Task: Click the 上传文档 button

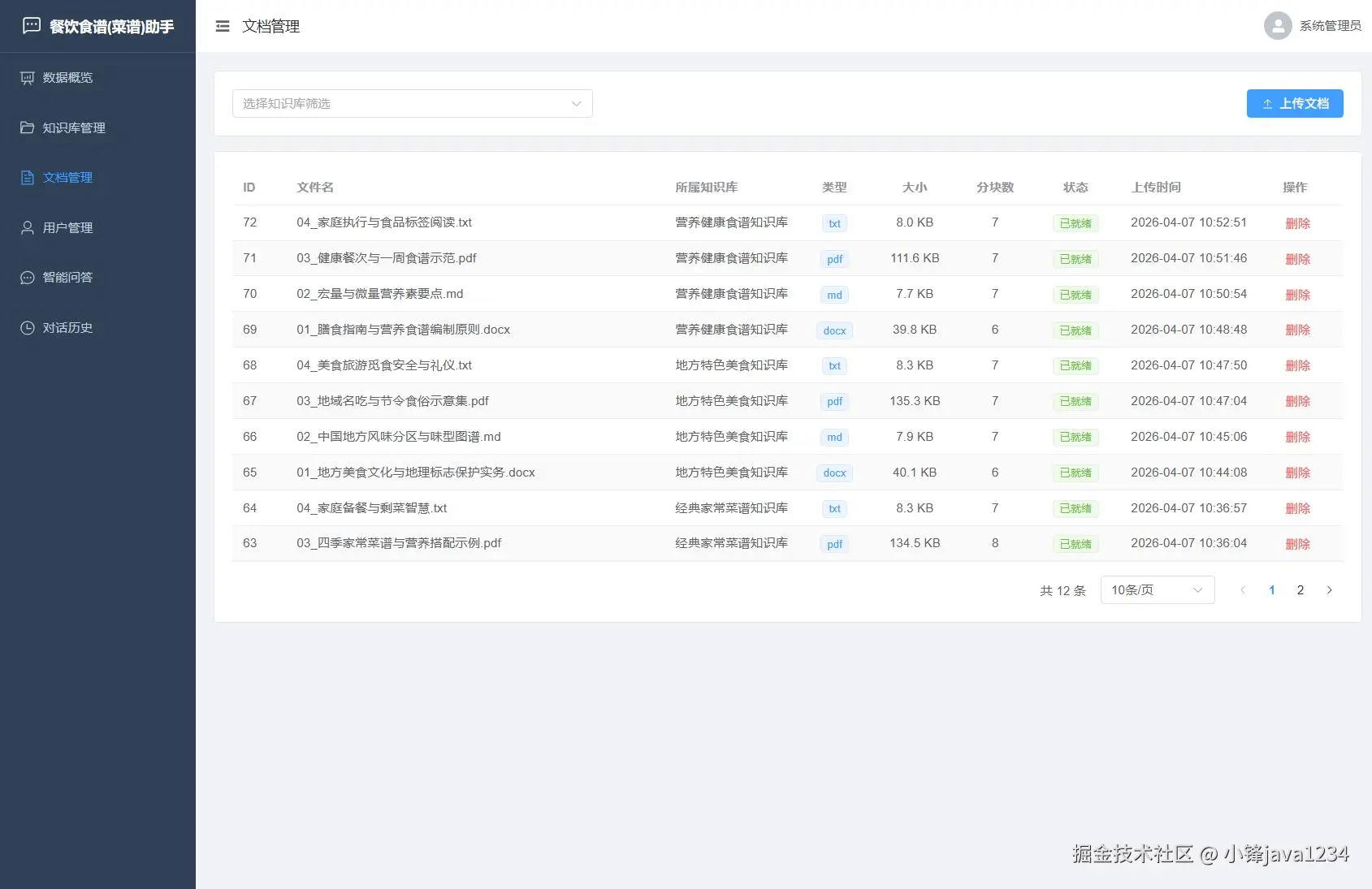Action: pos(1295,104)
